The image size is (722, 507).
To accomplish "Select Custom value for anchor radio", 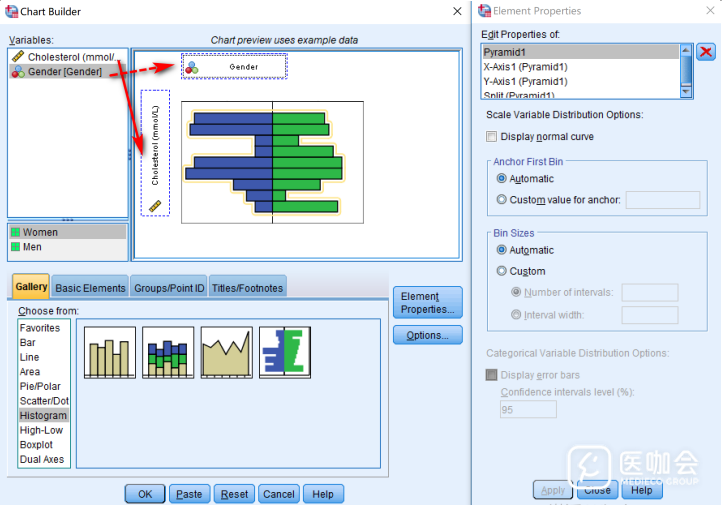I will tap(502, 200).
